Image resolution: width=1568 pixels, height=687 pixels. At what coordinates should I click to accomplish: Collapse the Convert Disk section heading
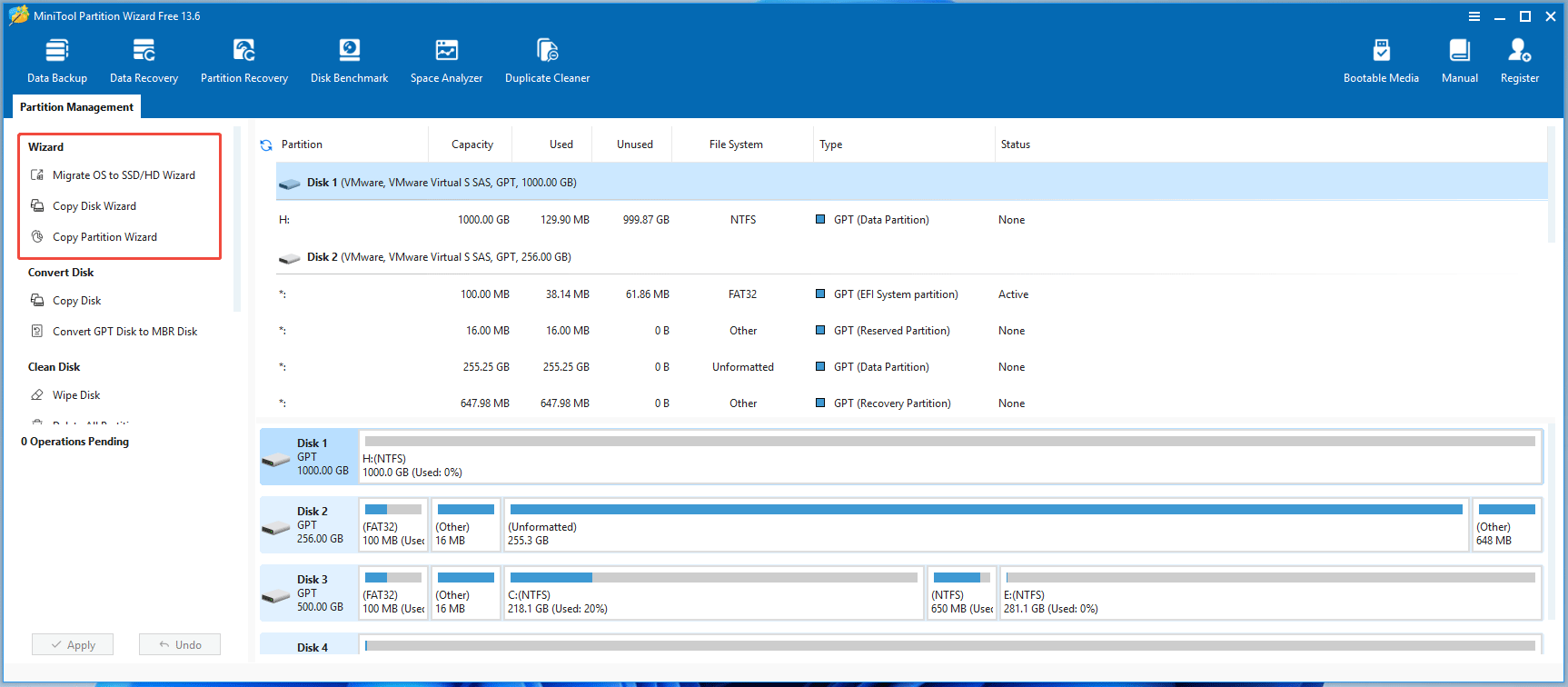coord(61,273)
